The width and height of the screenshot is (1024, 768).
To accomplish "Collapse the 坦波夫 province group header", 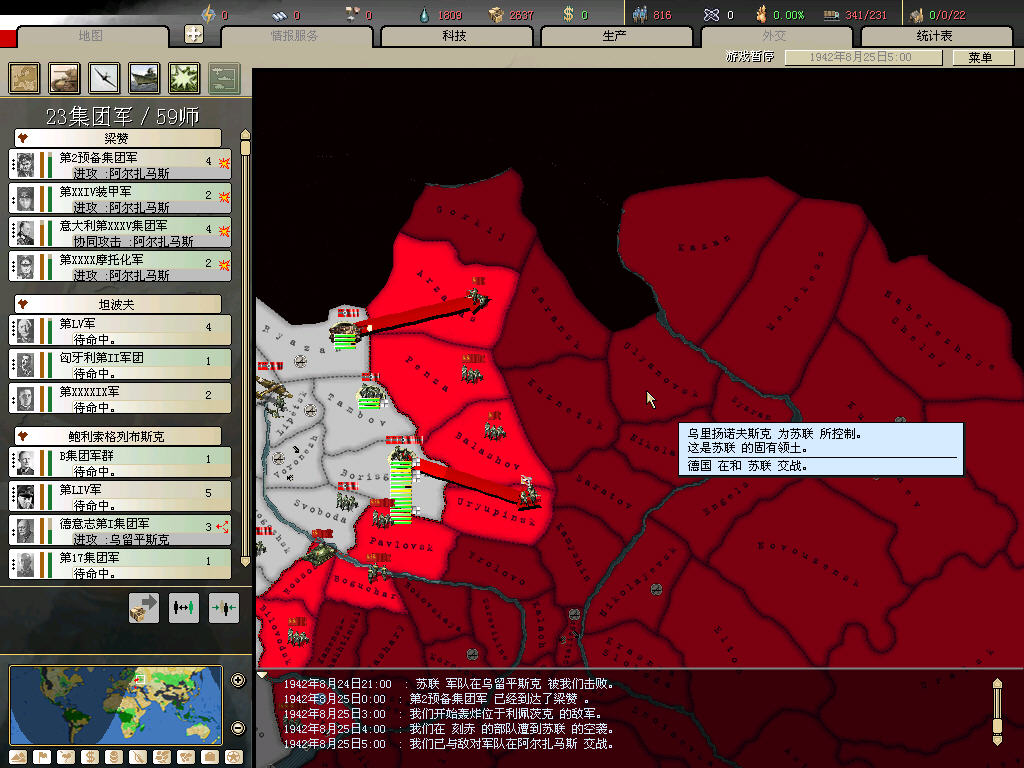I will [x=117, y=304].
